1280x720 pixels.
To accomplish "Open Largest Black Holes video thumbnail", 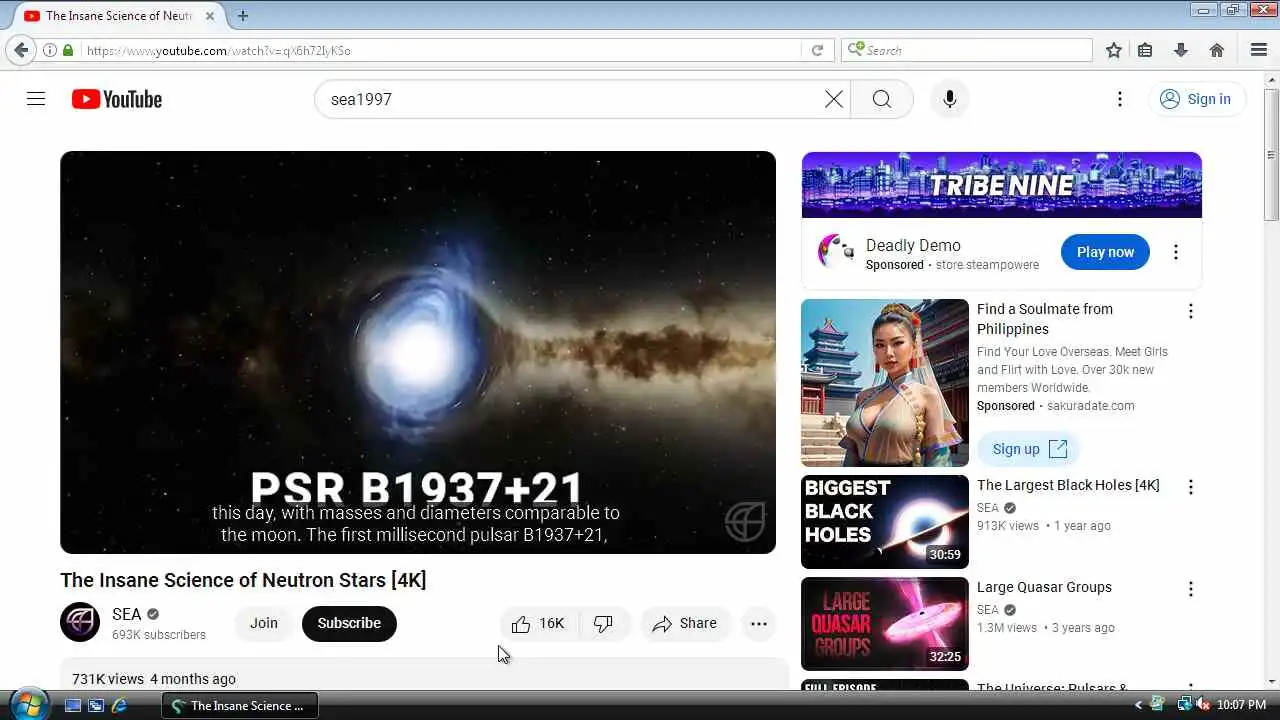I will tap(885, 522).
